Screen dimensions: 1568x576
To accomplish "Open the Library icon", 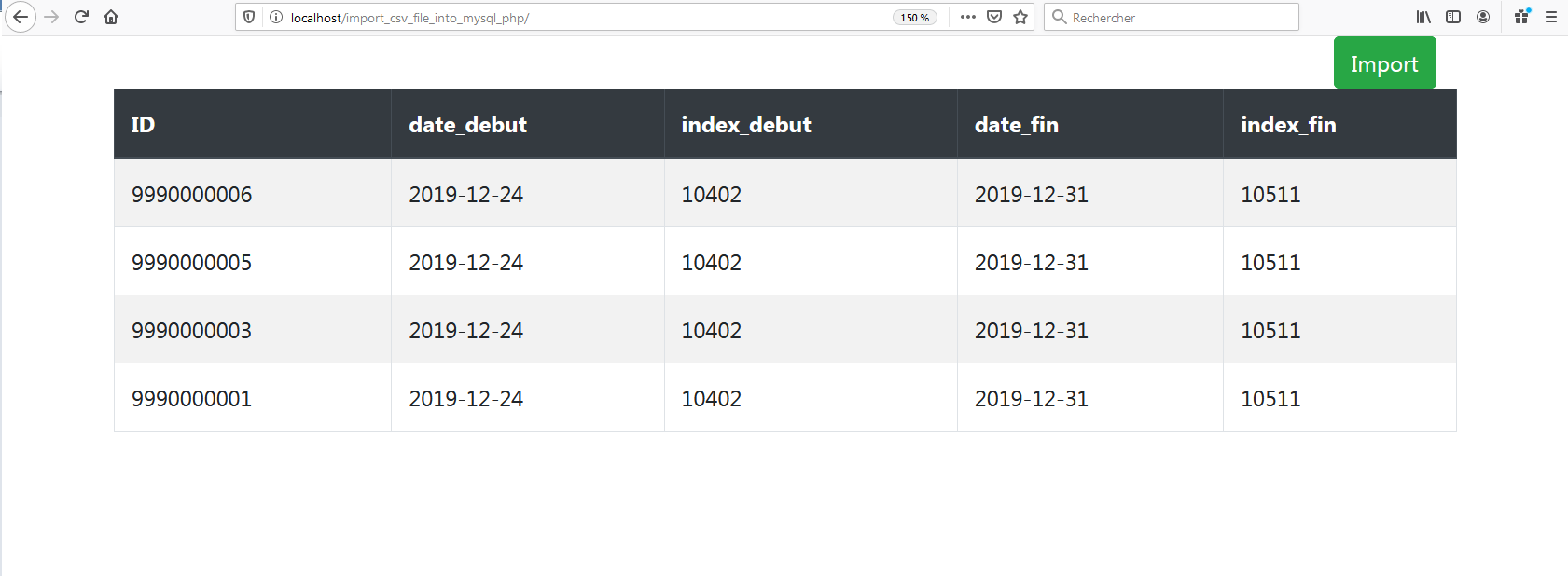I will [1423, 17].
